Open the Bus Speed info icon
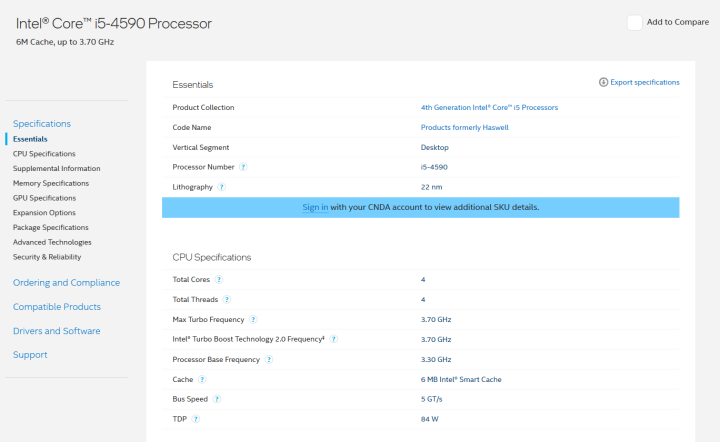 coord(217,399)
